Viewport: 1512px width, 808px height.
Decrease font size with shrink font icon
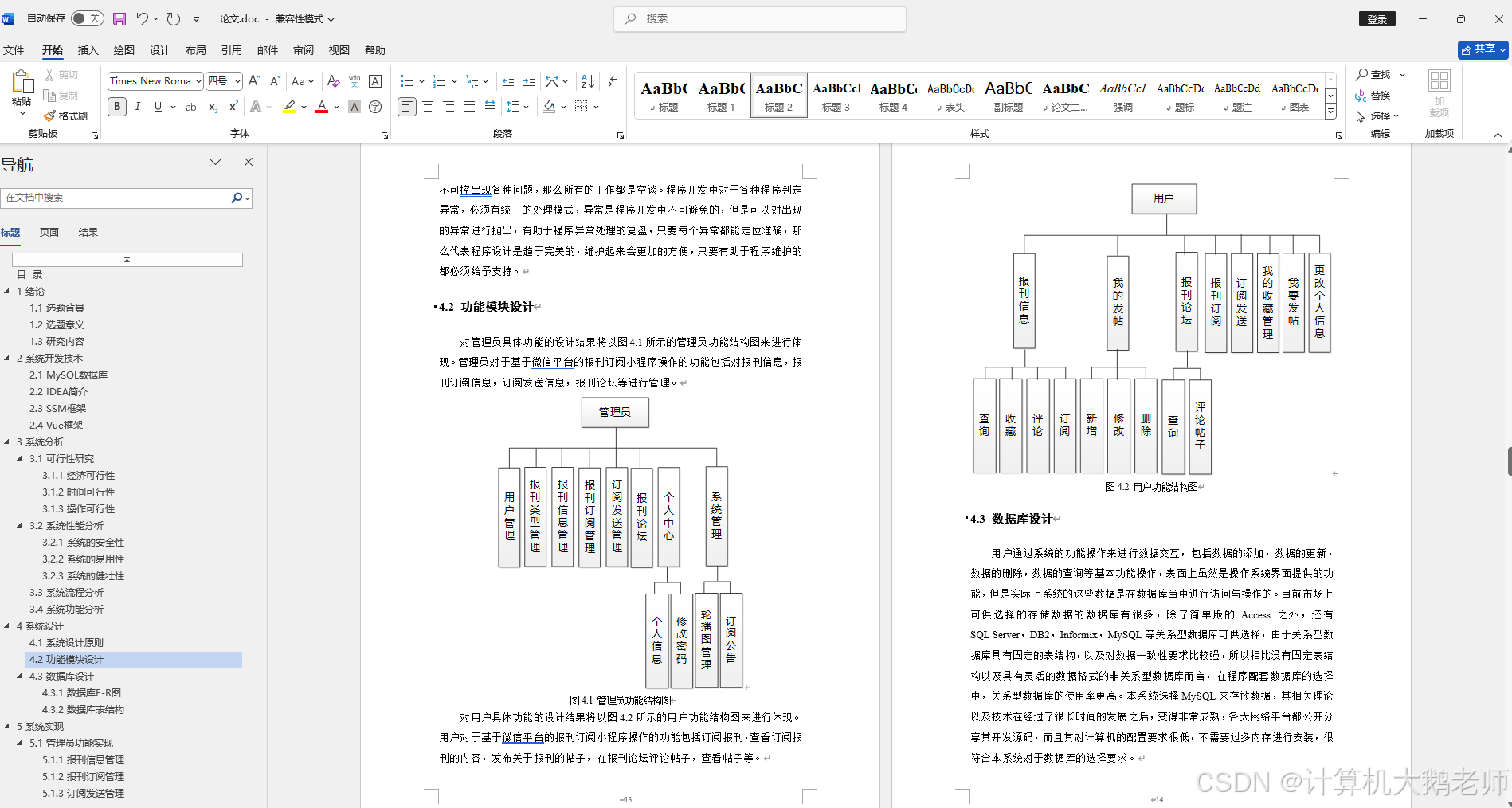[275, 80]
